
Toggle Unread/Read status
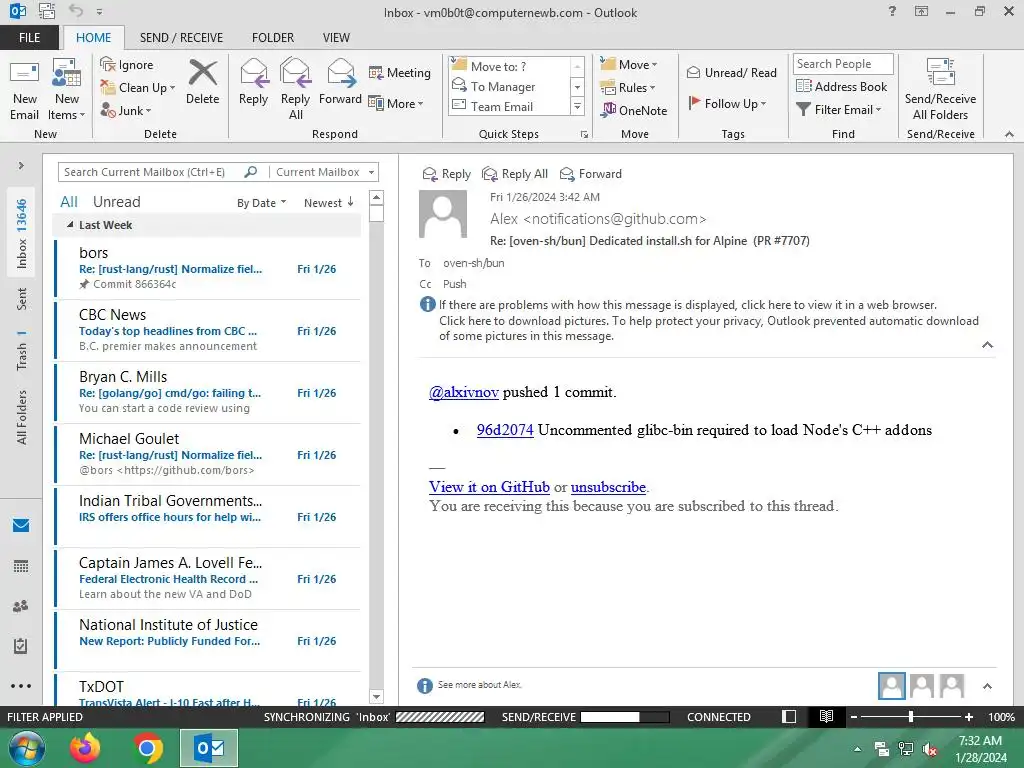pos(731,72)
